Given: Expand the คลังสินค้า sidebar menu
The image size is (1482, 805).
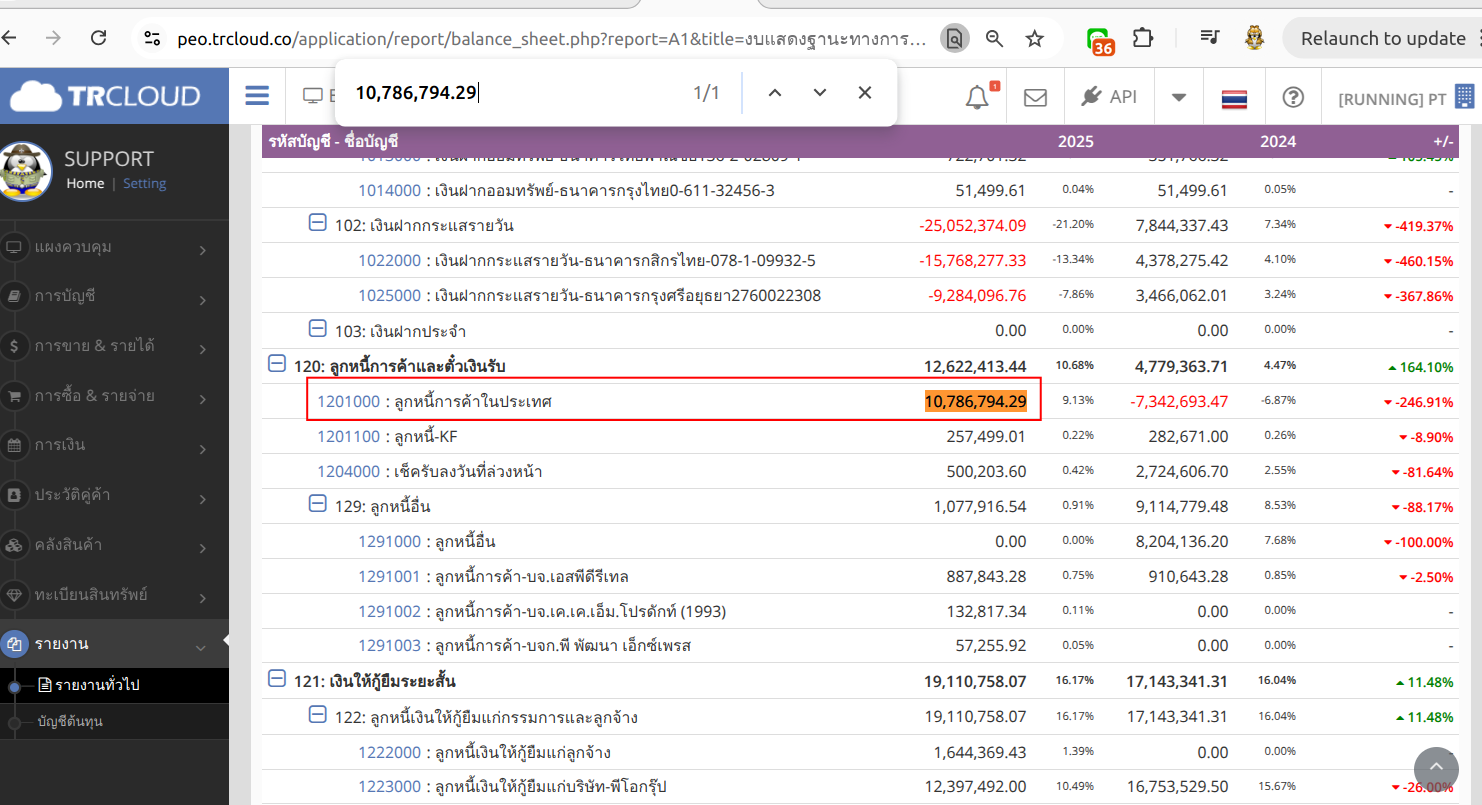Looking at the screenshot, I should pos(114,545).
